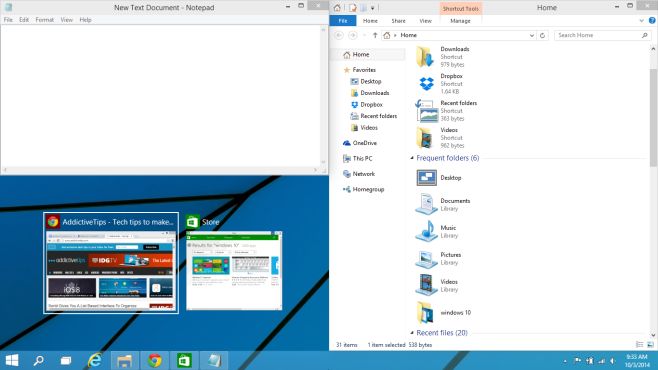Switch to details view in status bar

tap(640, 344)
